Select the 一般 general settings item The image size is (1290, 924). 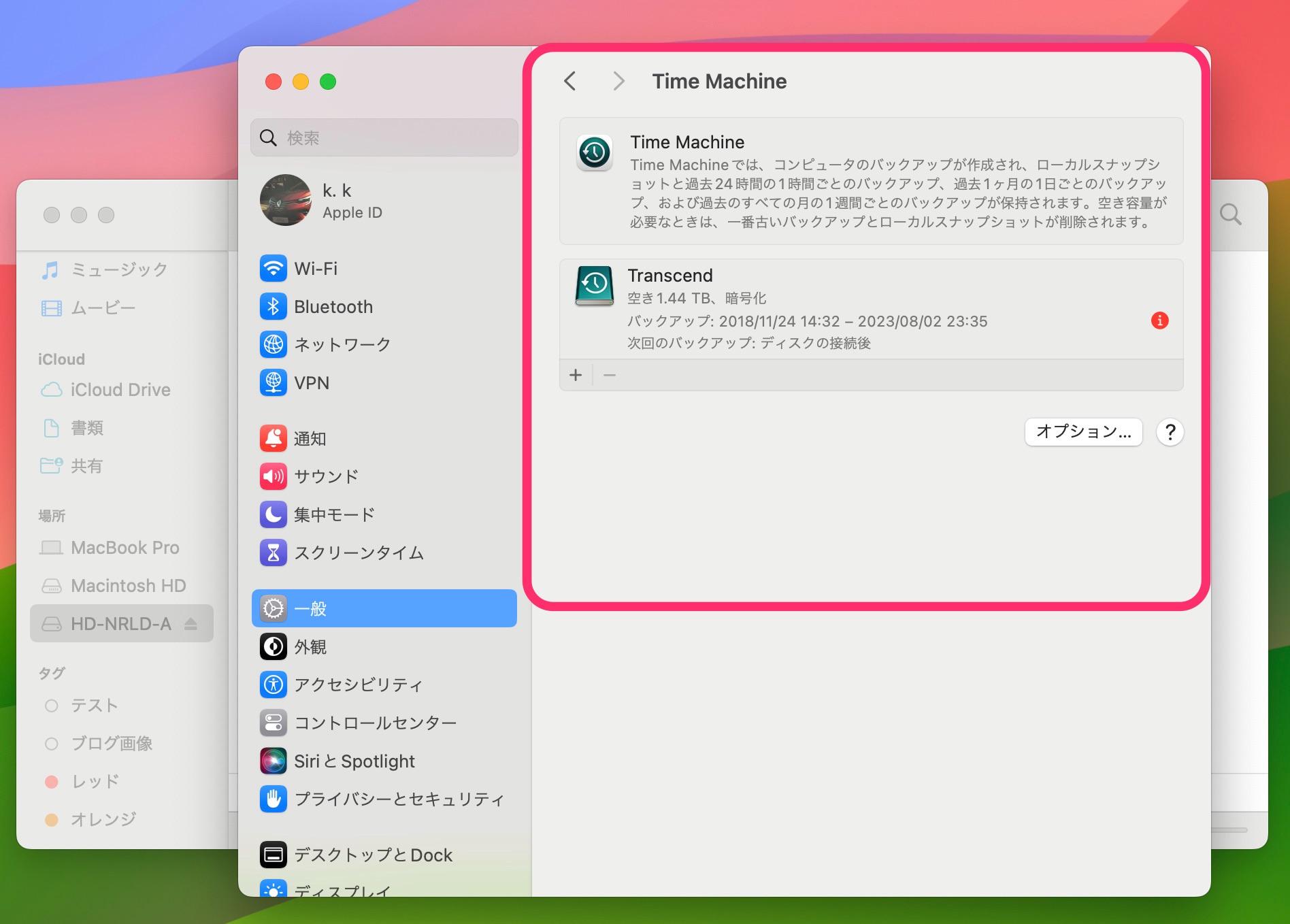point(384,608)
